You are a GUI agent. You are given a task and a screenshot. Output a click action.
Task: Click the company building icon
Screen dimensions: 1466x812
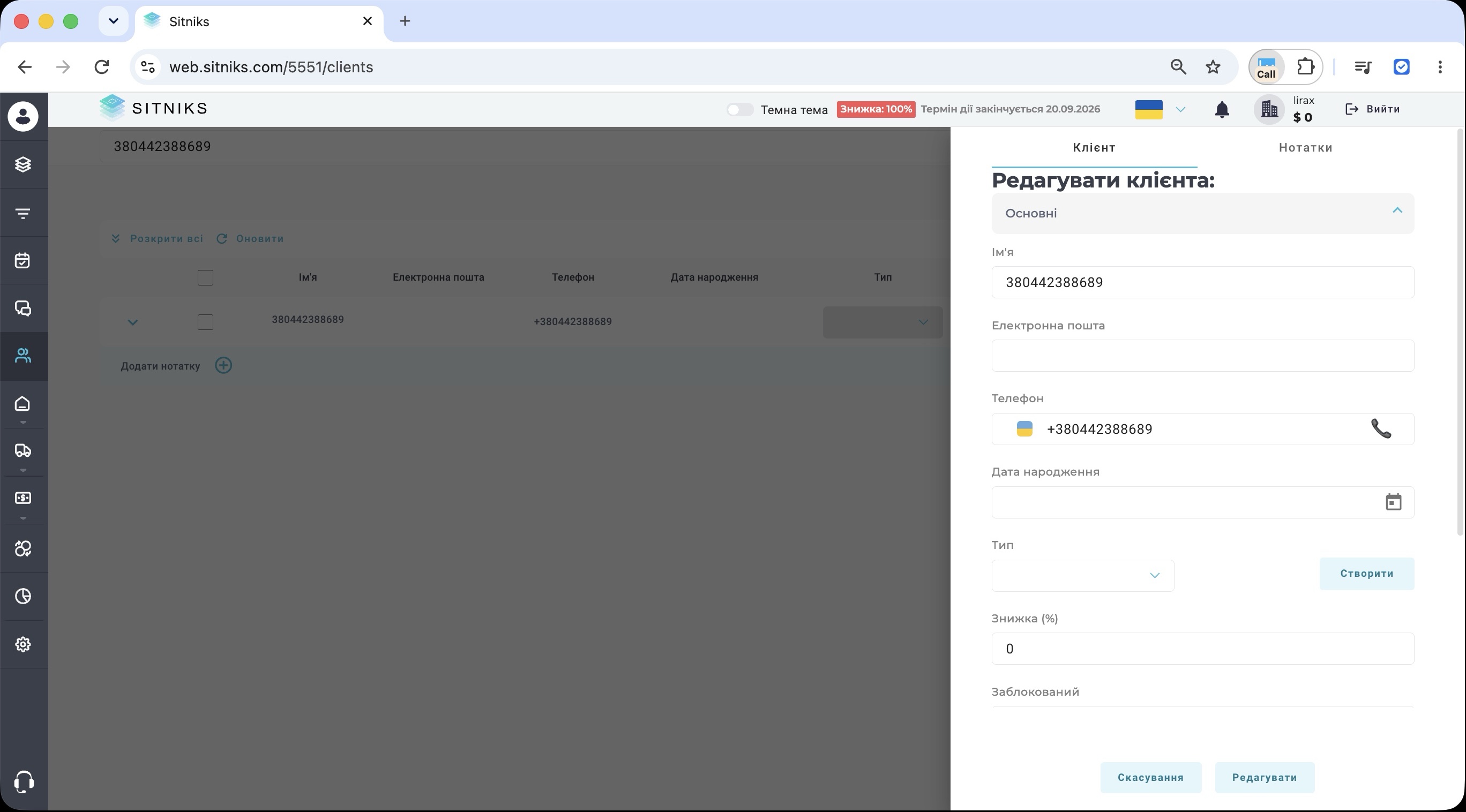1269,109
